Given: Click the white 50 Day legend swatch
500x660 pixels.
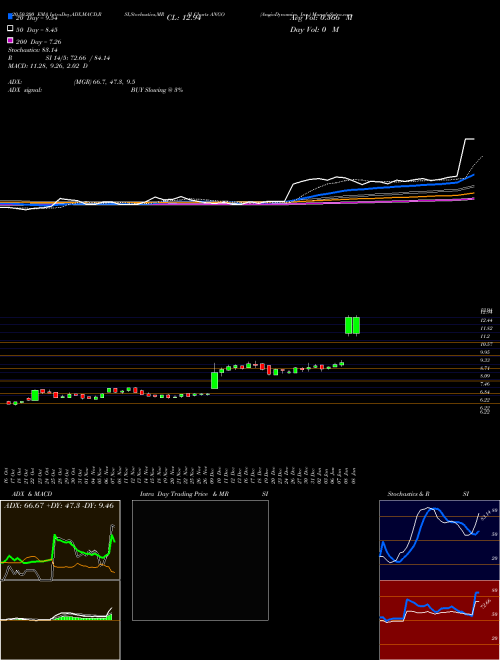Looking at the screenshot, I should tap(10, 29).
